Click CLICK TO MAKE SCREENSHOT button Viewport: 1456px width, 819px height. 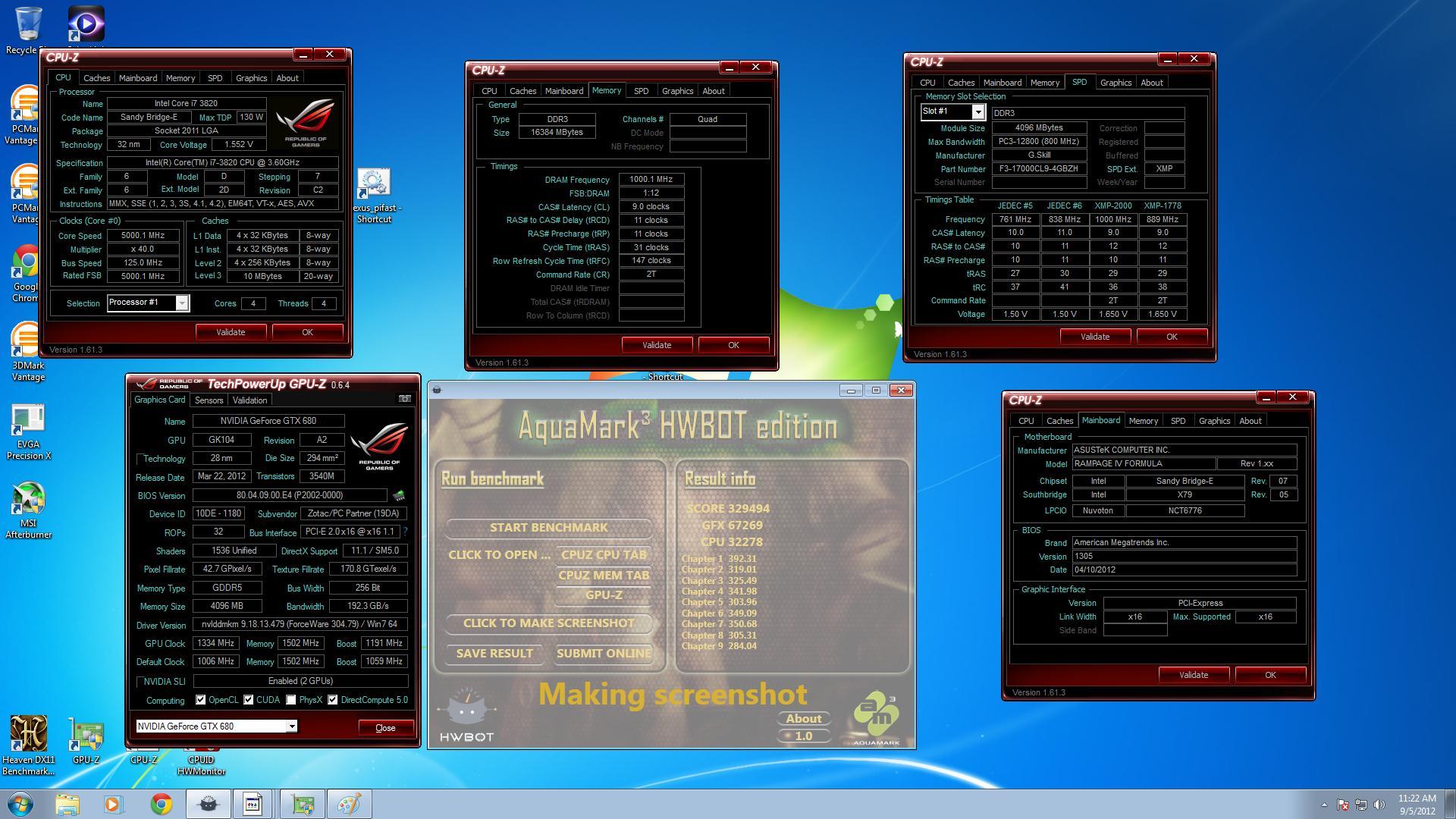pos(548,623)
